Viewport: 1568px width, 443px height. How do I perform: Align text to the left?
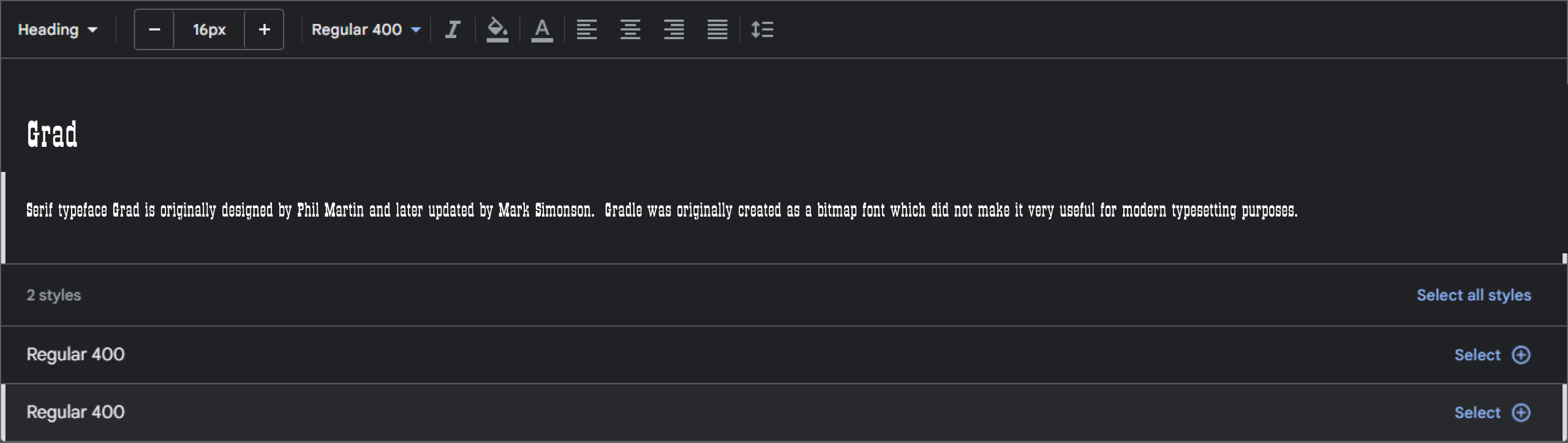(587, 29)
